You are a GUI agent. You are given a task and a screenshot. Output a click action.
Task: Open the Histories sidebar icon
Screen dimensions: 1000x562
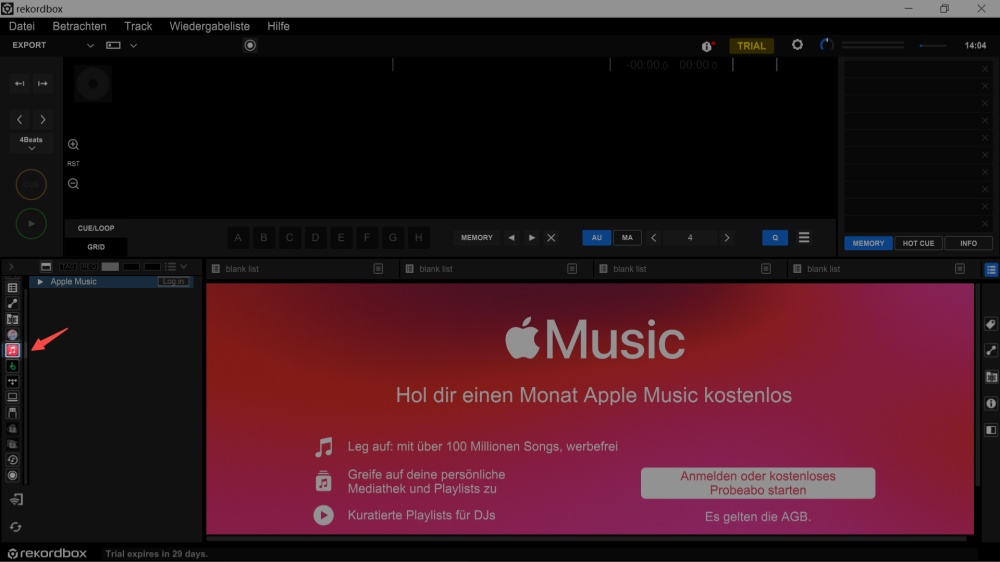click(x=12, y=459)
